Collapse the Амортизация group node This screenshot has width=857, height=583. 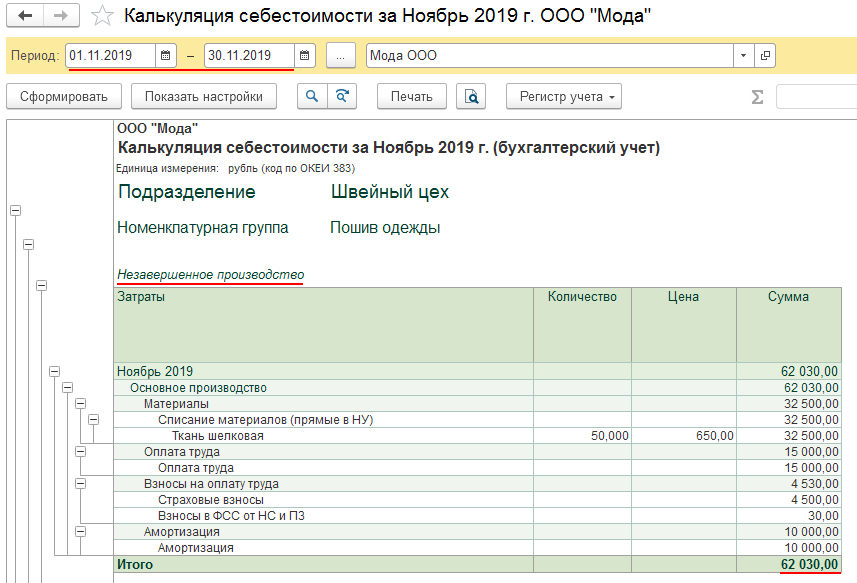(x=81, y=532)
